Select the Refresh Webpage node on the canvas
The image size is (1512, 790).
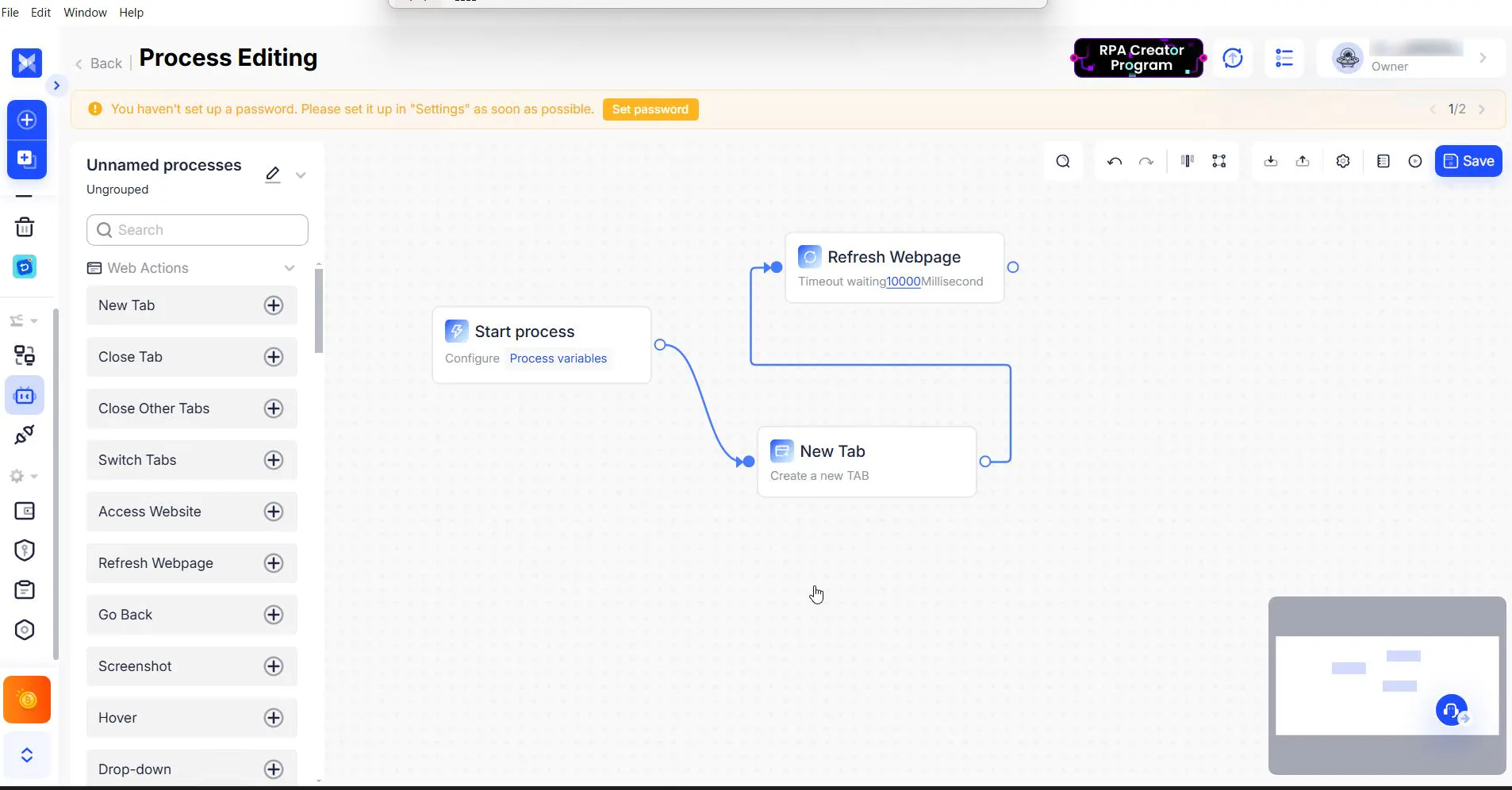895,267
